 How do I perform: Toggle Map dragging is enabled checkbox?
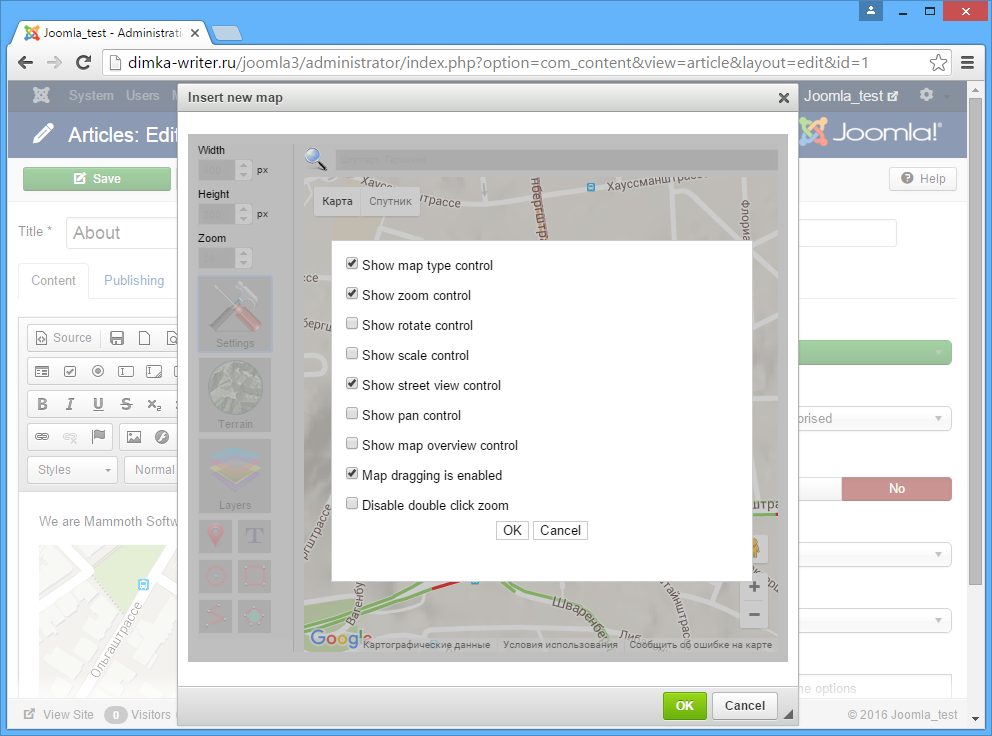(352, 475)
